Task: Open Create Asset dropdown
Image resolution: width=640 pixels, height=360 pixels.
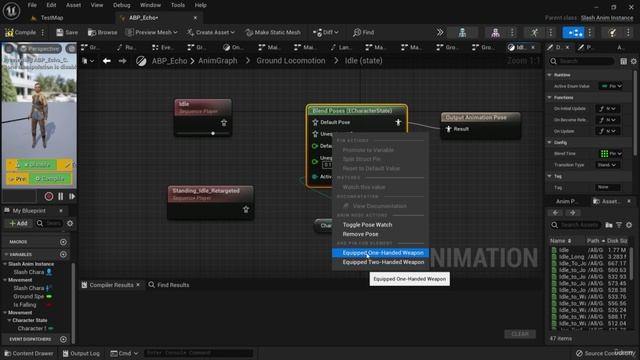Action: (x=211, y=32)
